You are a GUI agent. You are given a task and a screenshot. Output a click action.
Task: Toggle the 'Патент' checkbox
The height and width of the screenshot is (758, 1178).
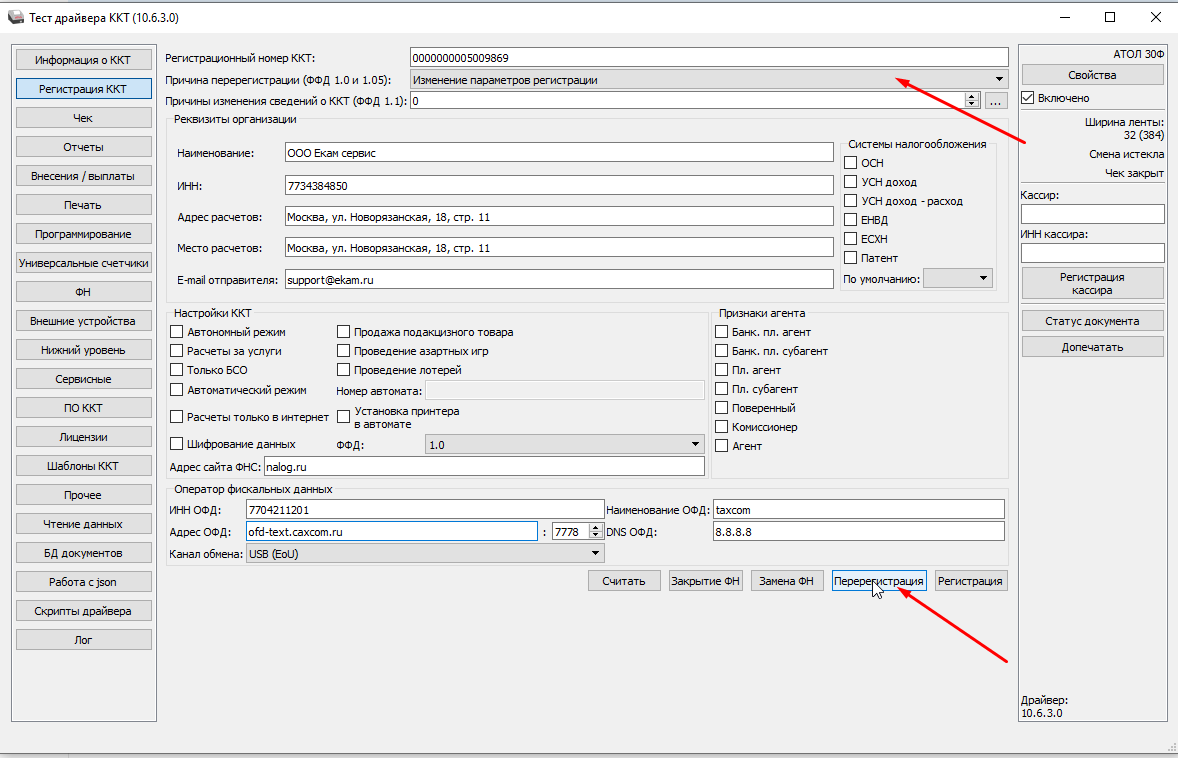pos(850,258)
